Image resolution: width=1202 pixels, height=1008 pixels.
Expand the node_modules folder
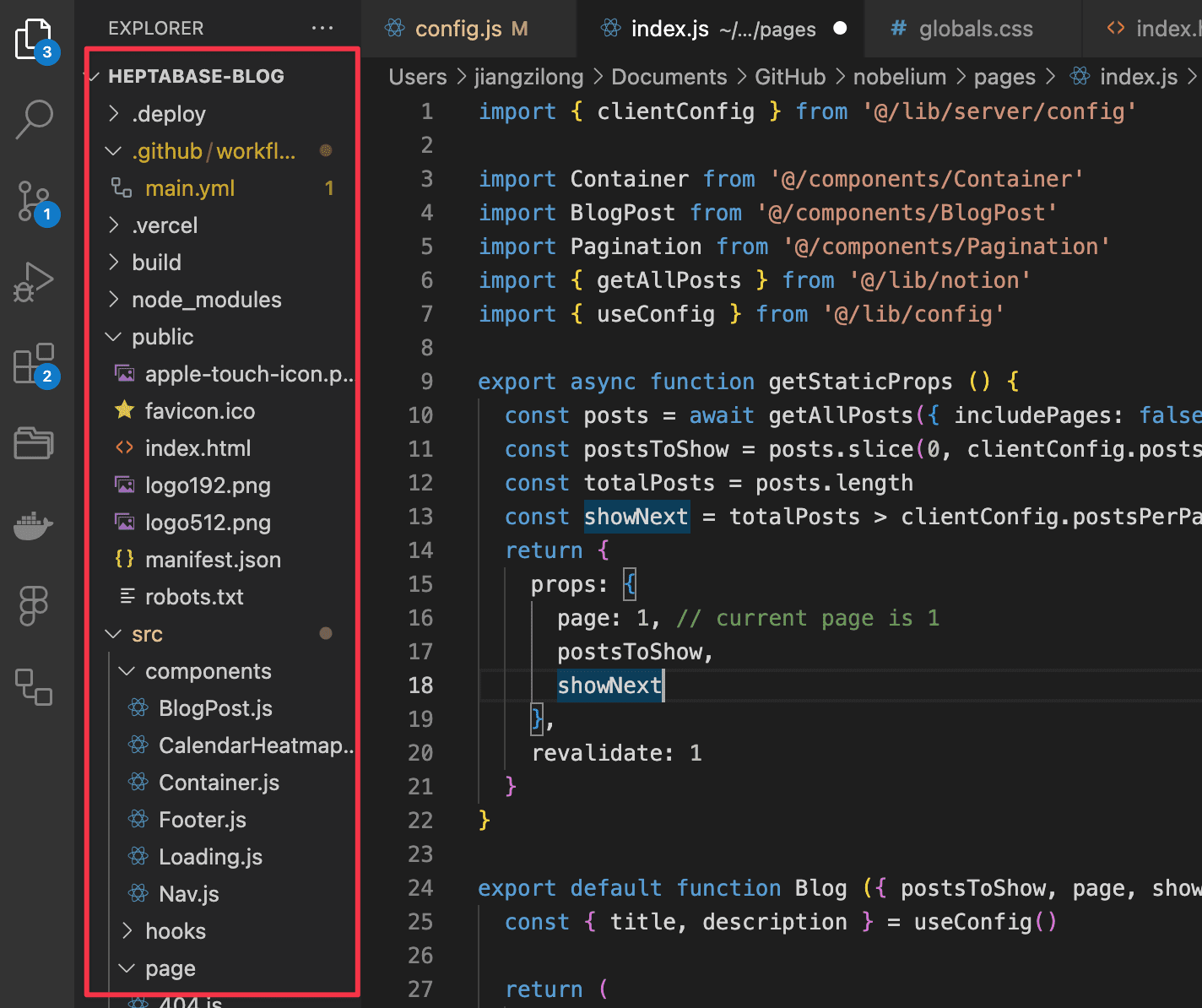(x=206, y=300)
